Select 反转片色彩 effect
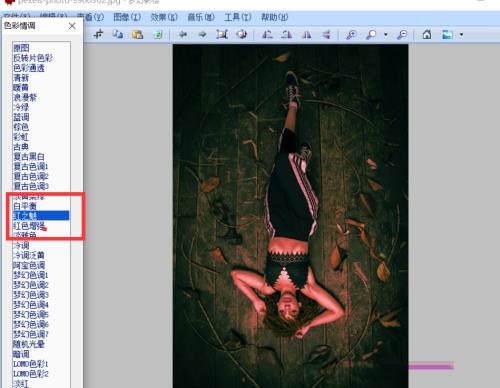The width and height of the screenshot is (500, 388). tap(33, 58)
